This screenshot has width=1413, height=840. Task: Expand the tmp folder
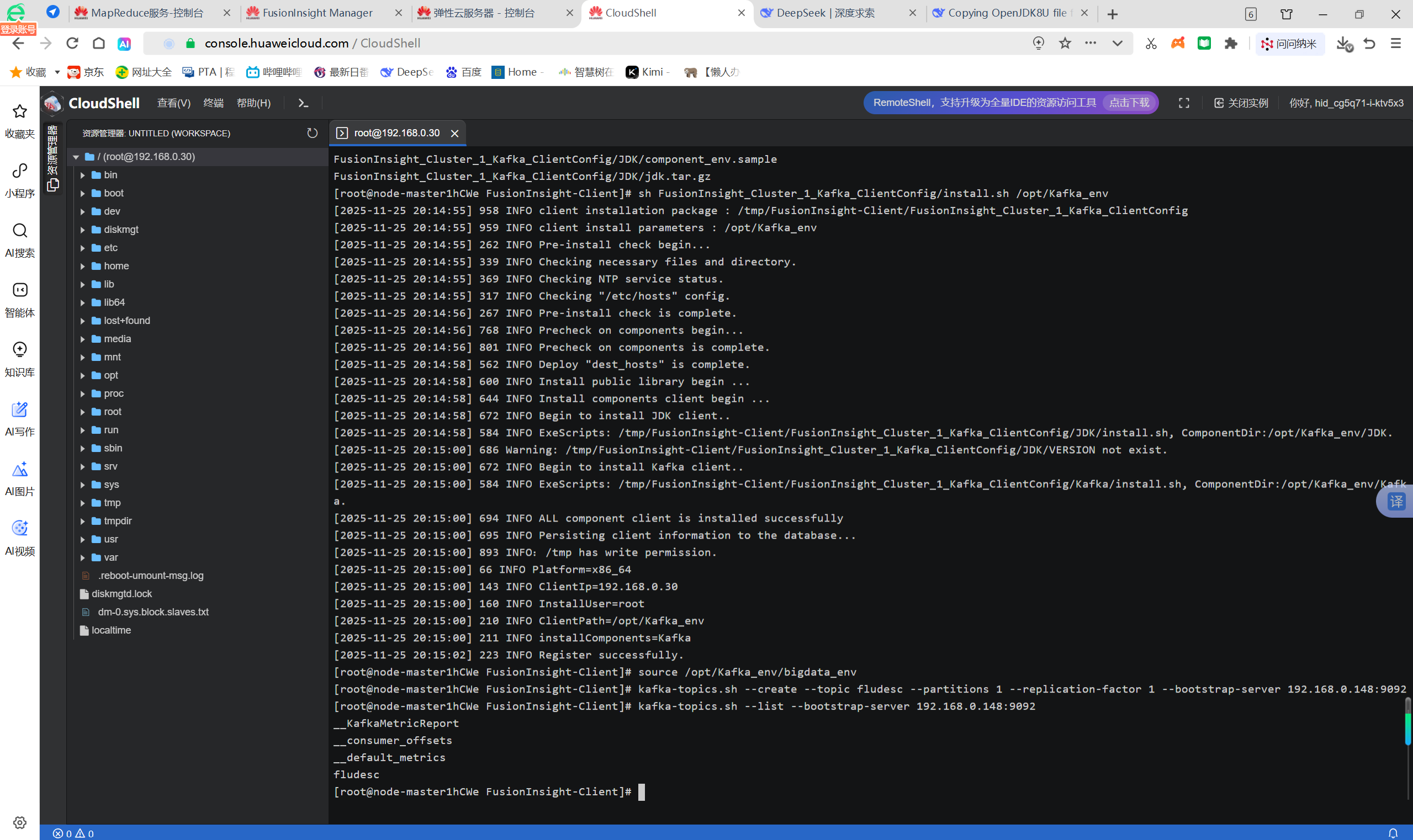(112, 503)
